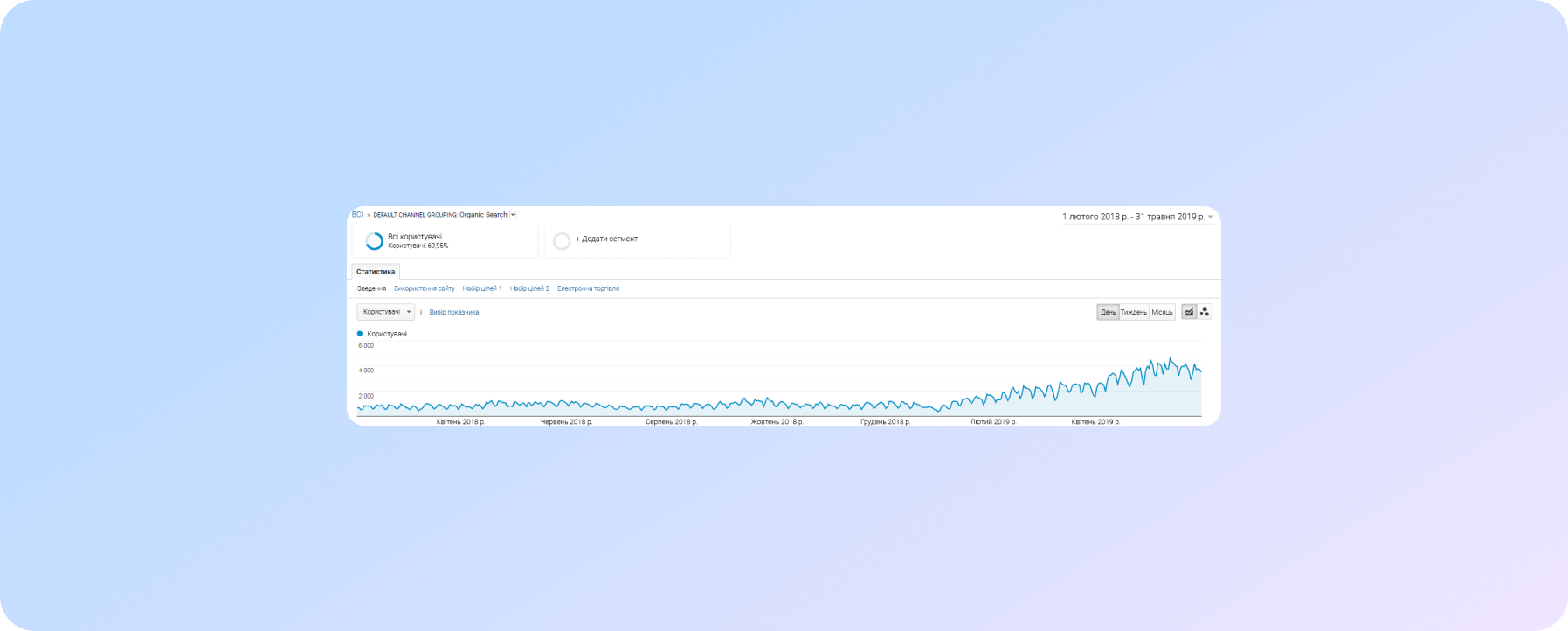This screenshot has height=631, width=1568.
Task: Select the День granularity toggle
Action: click(1108, 312)
